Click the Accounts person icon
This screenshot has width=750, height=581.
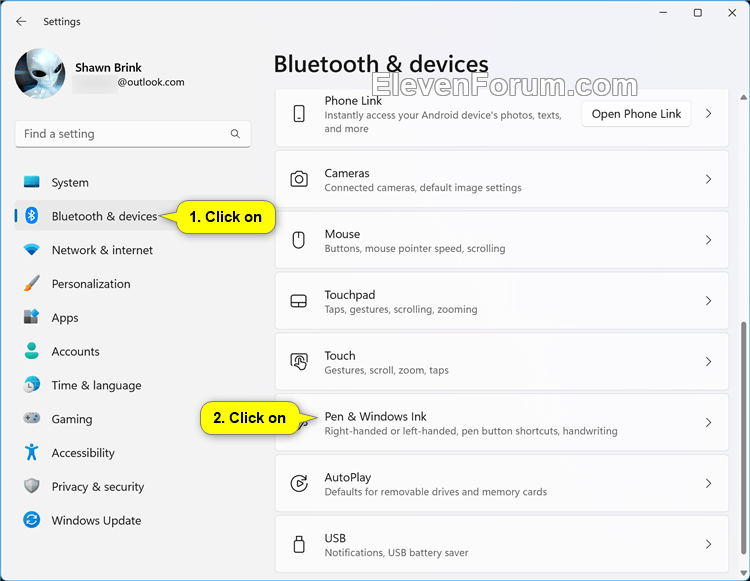[32, 351]
